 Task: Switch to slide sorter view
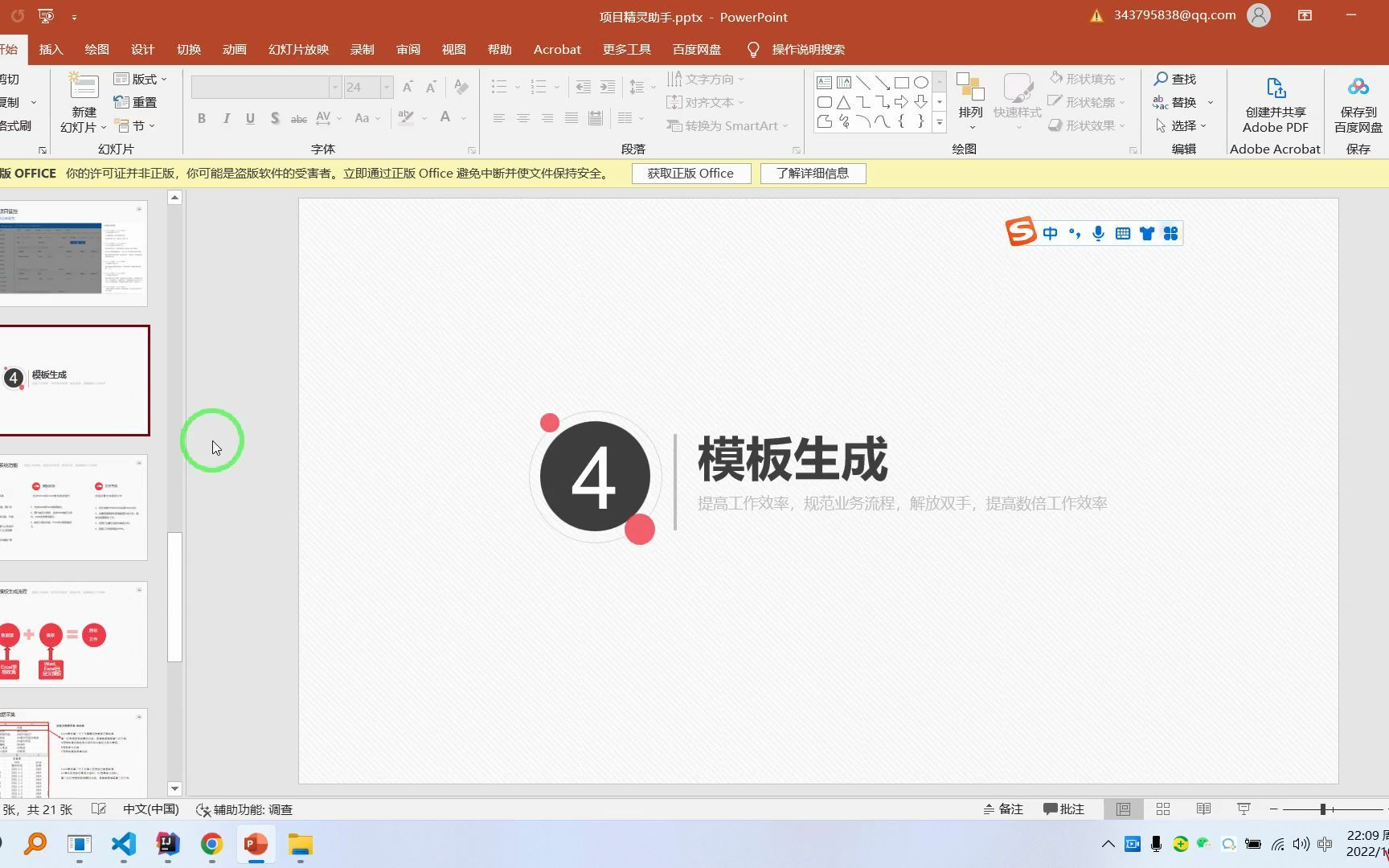(1163, 809)
